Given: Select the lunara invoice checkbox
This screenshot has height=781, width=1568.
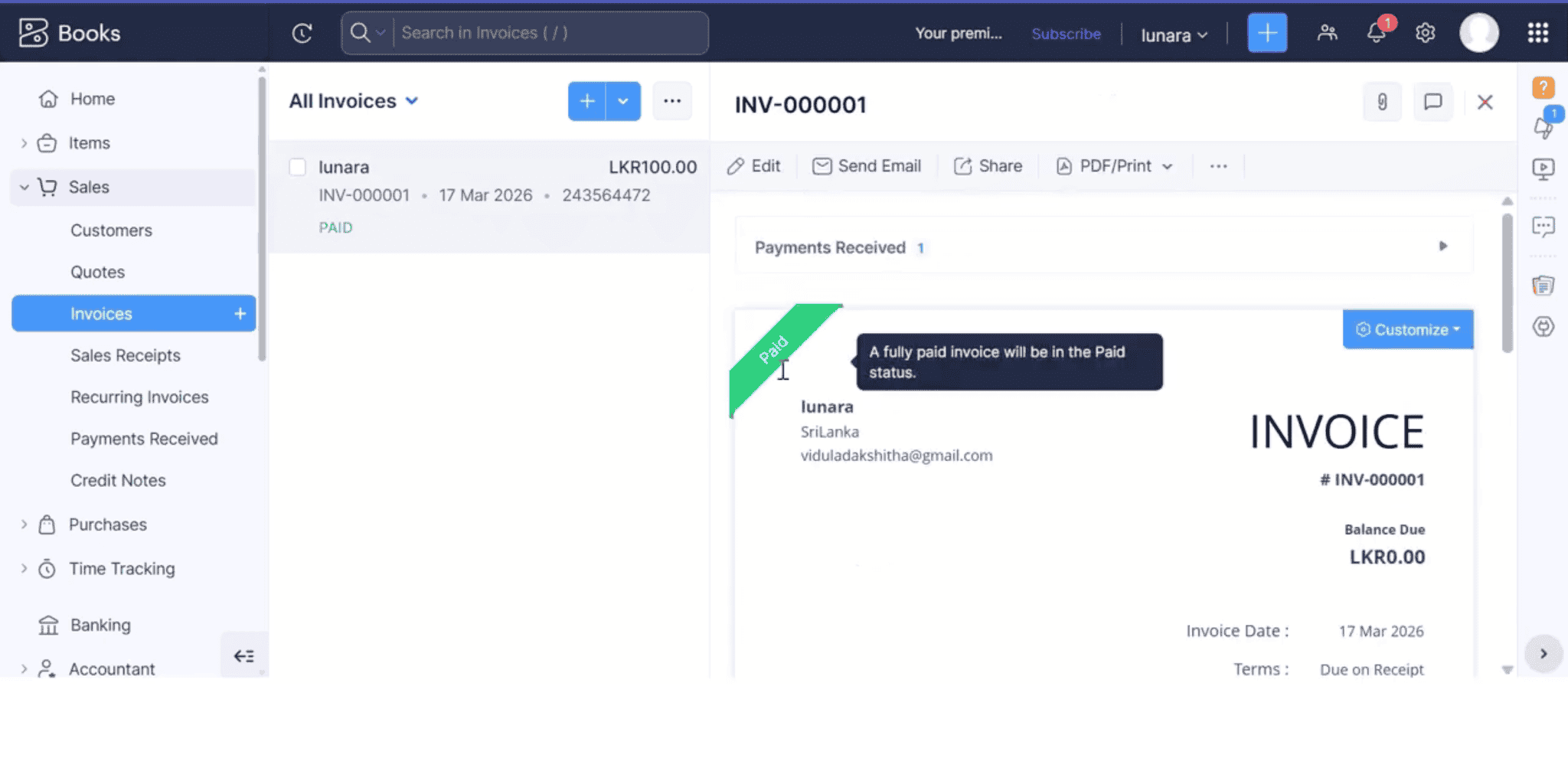Looking at the screenshot, I should [298, 167].
